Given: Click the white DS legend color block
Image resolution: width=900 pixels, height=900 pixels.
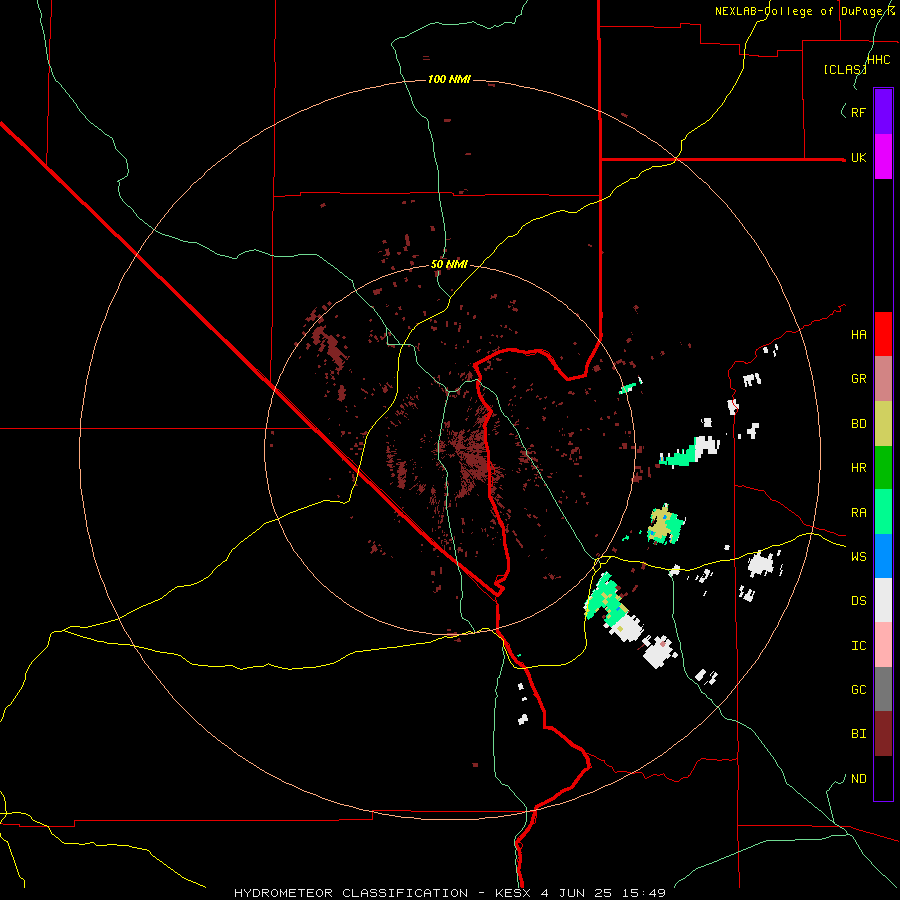Looking at the screenshot, I should (883, 600).
